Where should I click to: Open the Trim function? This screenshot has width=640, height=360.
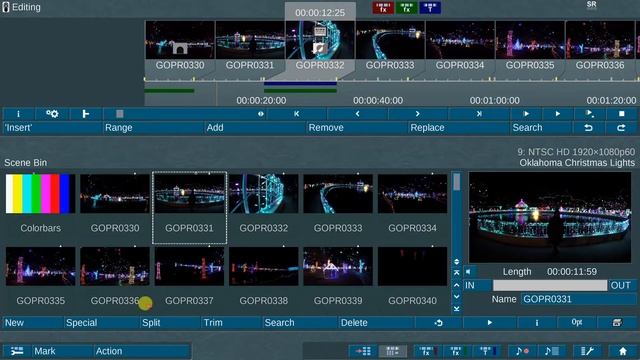(x=231, y=323)
